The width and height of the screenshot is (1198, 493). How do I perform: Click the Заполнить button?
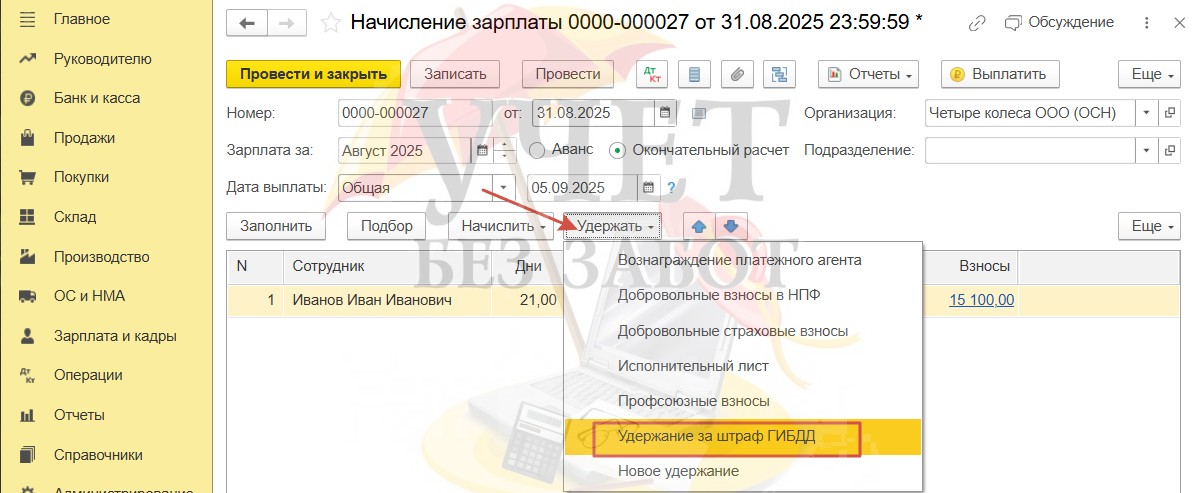pos(276,226)
